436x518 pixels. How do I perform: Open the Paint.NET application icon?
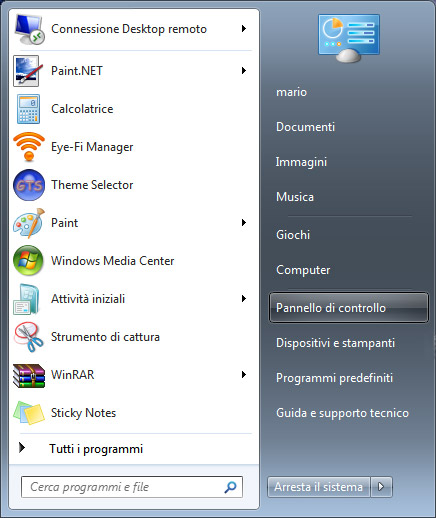click(x=27, y=71)
